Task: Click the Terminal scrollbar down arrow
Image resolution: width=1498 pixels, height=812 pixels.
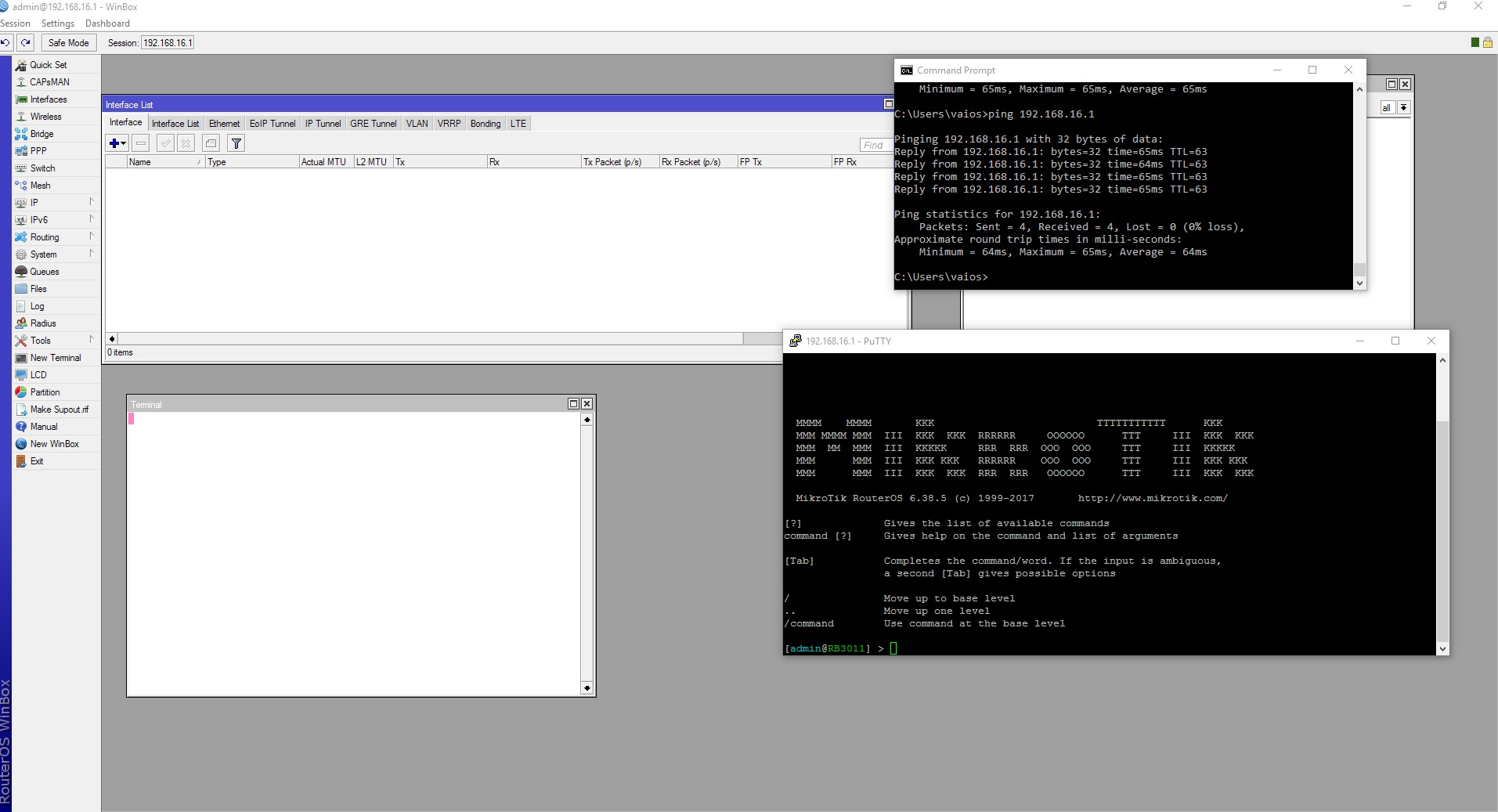Action: [x=587, y=688]
